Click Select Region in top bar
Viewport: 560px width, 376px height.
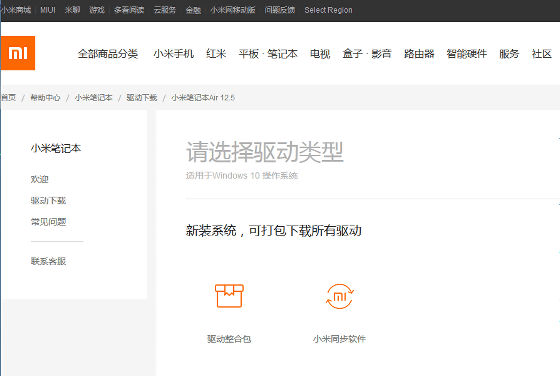[x=328, y=10]
